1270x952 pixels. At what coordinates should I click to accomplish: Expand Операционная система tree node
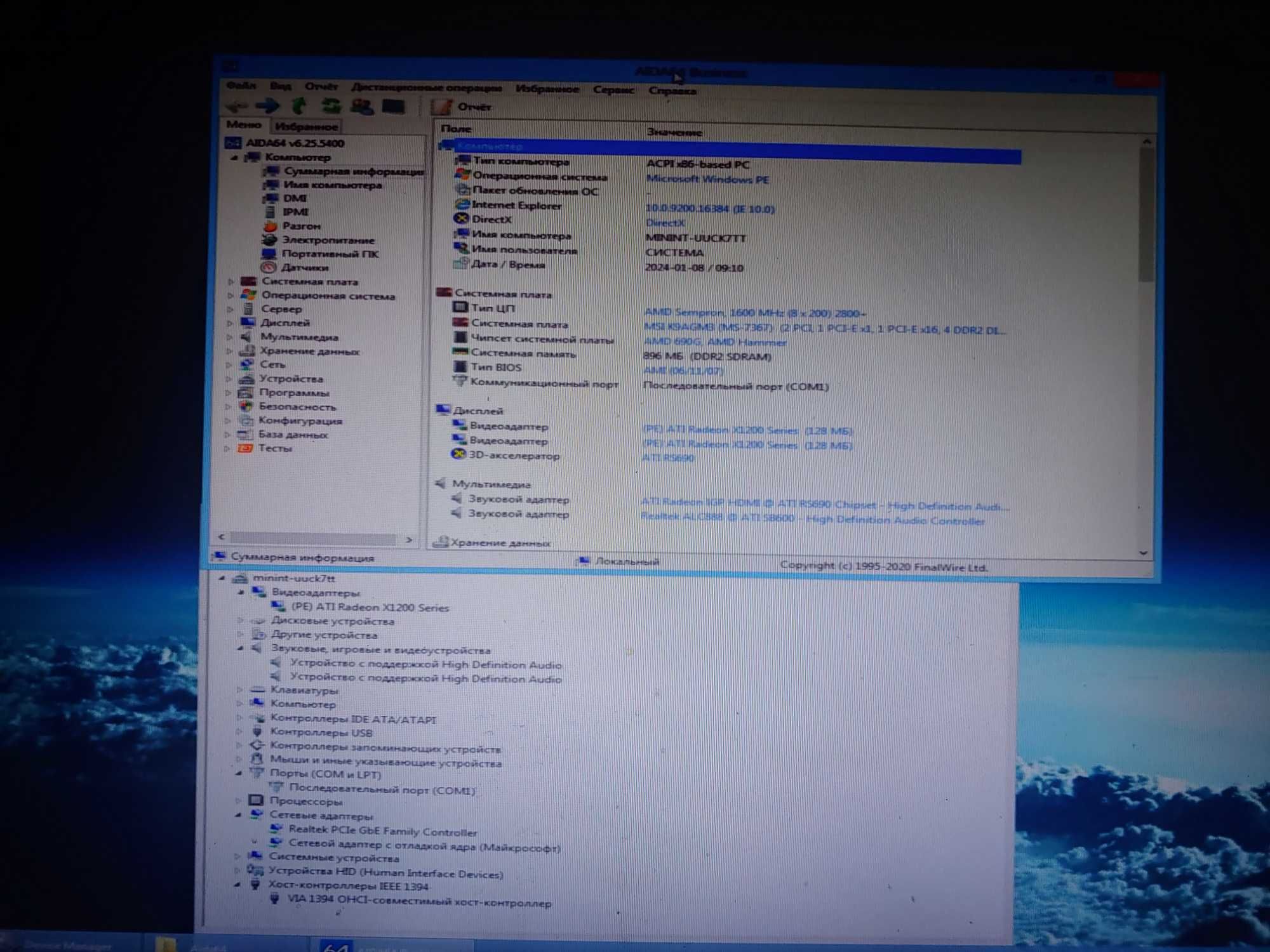231,295
